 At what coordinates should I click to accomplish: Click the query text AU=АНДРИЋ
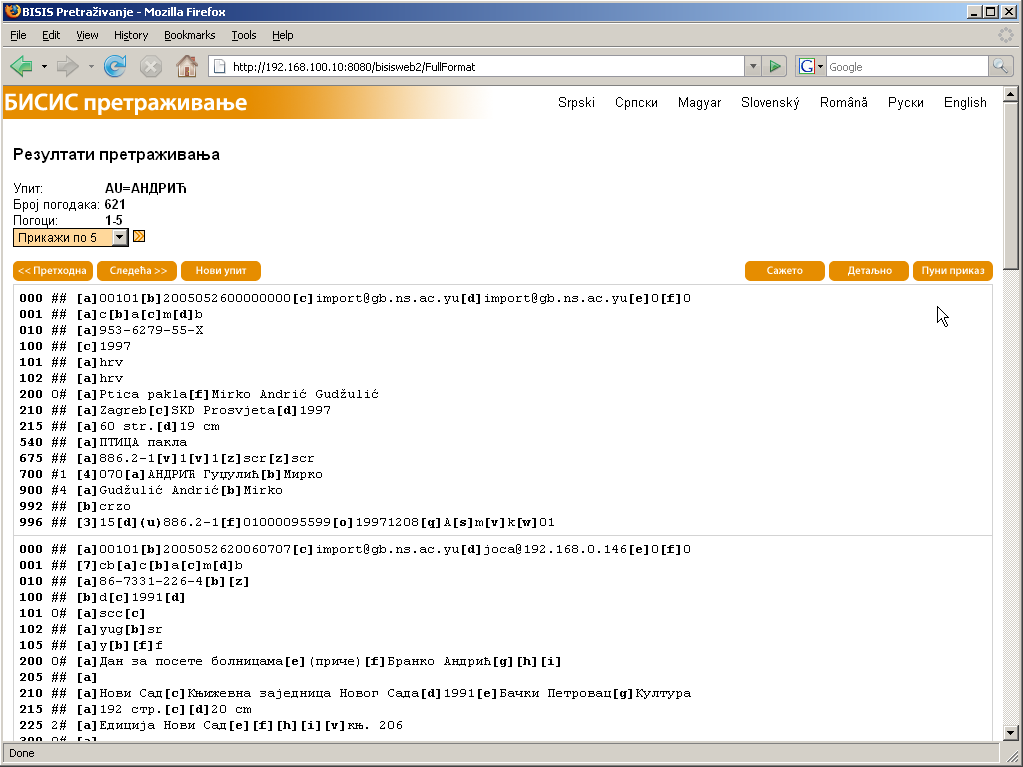[x=145, y=188]
